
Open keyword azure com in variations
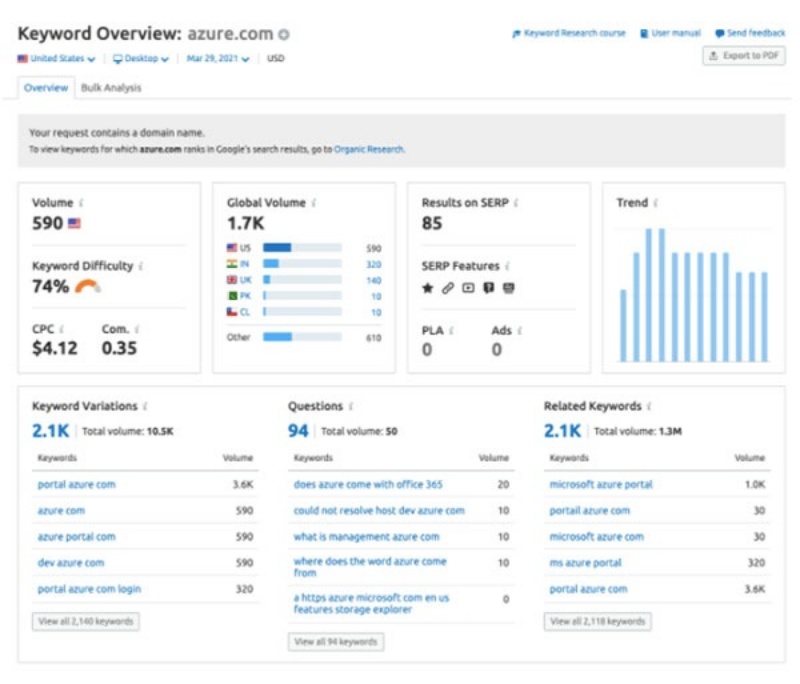coord(61,511)
